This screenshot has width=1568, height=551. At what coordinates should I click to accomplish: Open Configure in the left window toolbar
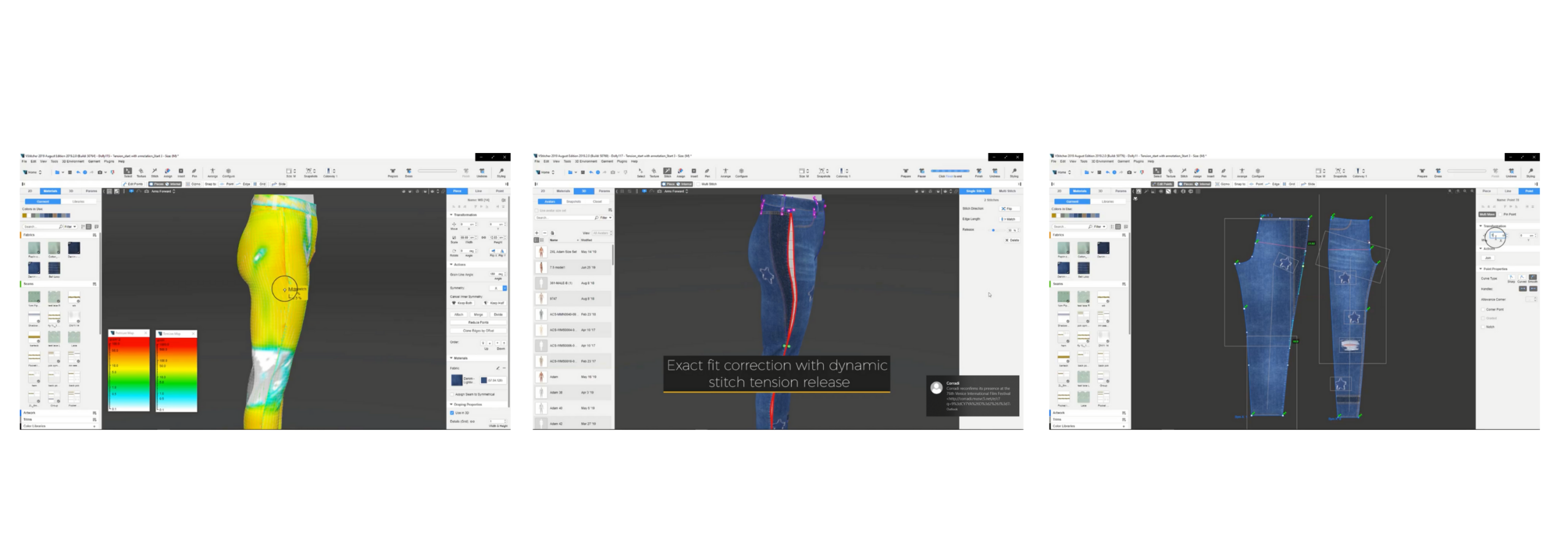[x=228, y=172]
